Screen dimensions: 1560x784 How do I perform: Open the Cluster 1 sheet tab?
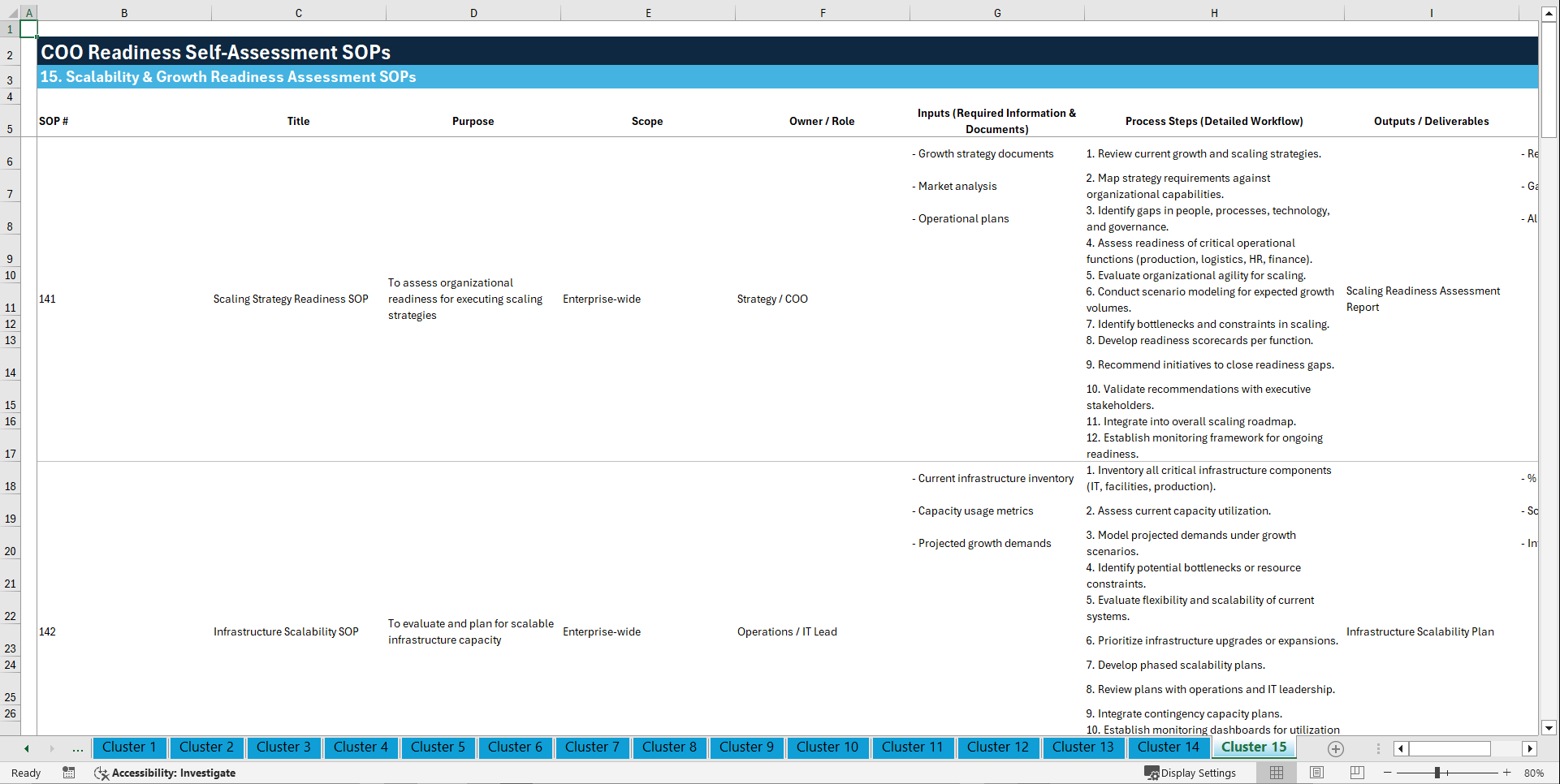129,747
